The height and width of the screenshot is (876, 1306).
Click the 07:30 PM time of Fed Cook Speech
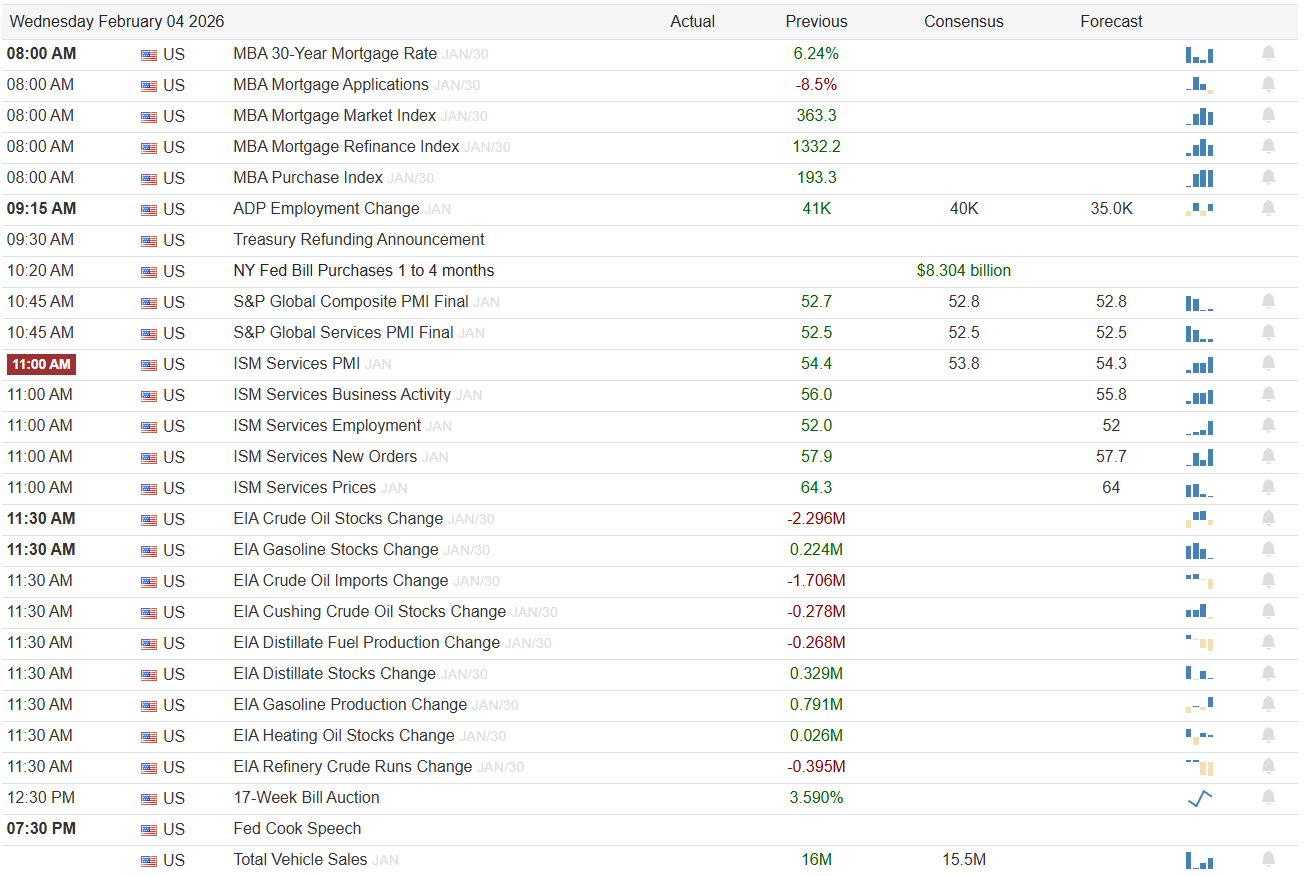(41, 828)
